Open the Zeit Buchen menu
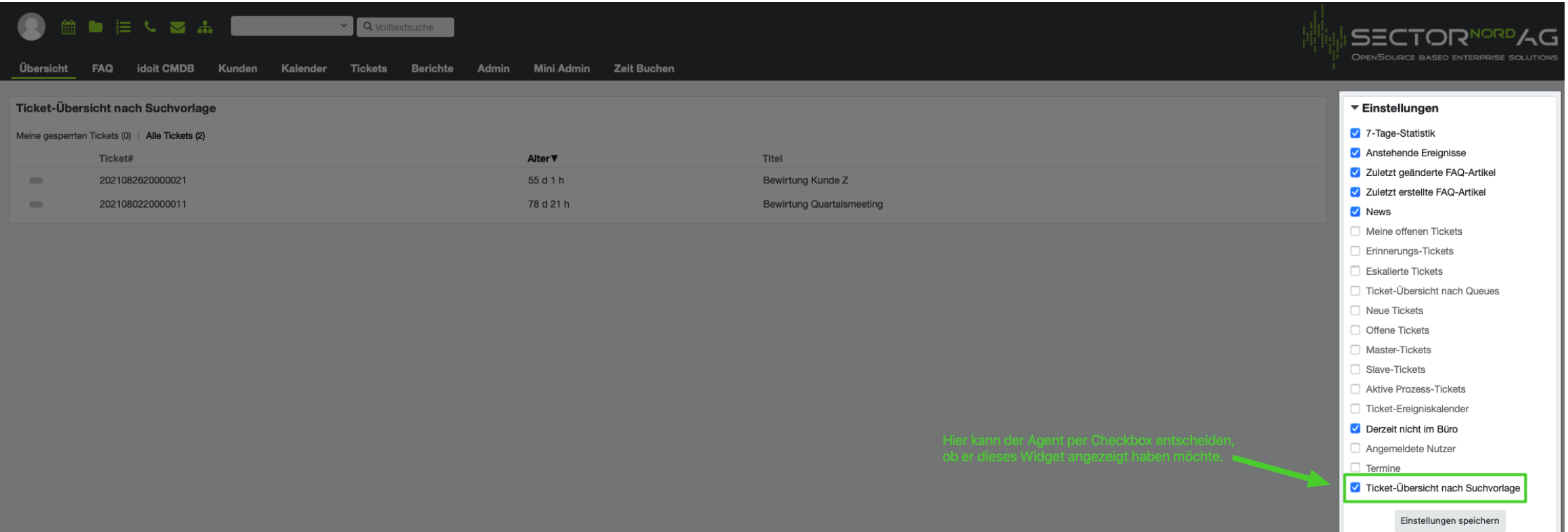1568x532 pixels. (644, 68)
